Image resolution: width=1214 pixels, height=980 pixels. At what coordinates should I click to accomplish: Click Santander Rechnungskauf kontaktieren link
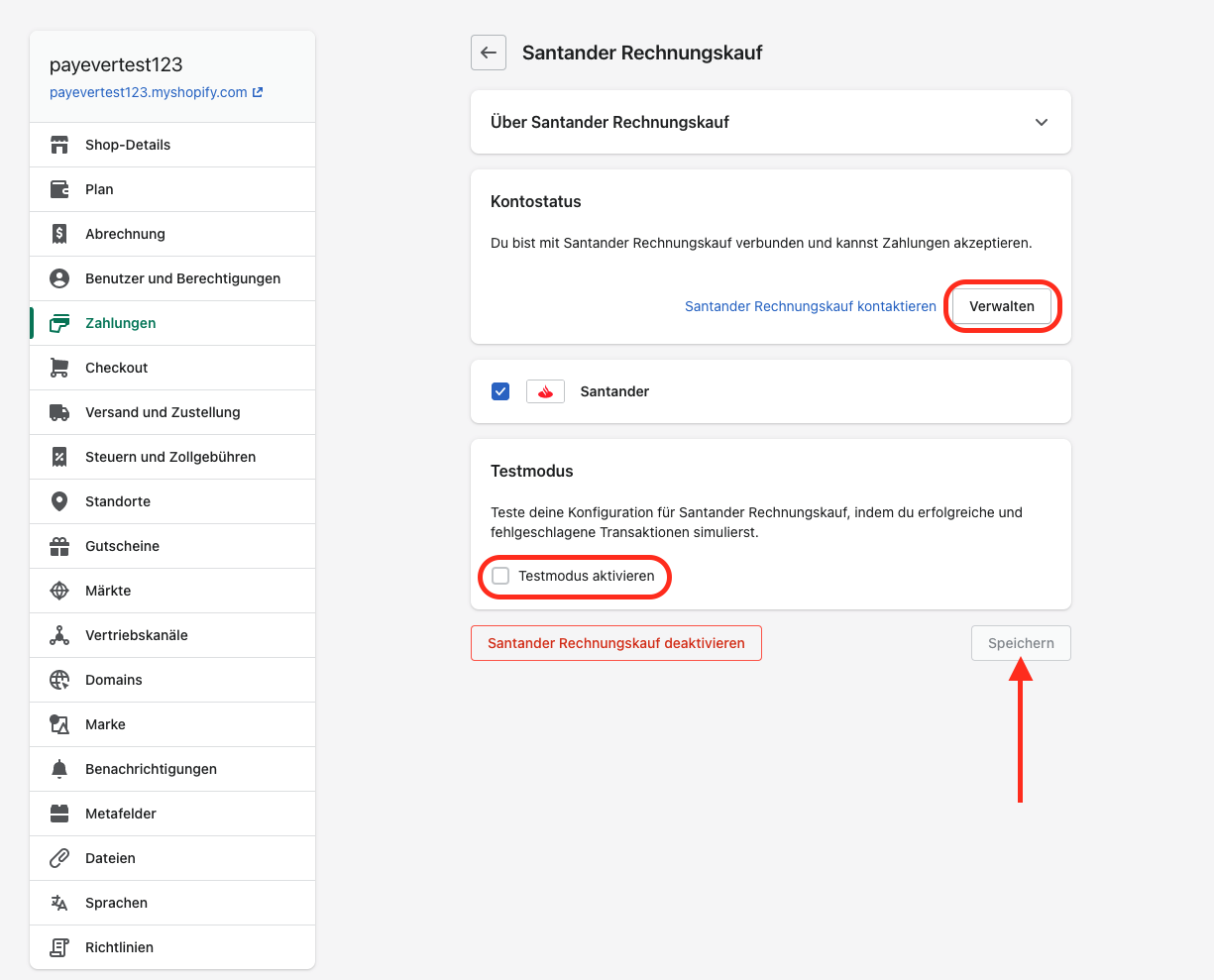tap(811, 306)
